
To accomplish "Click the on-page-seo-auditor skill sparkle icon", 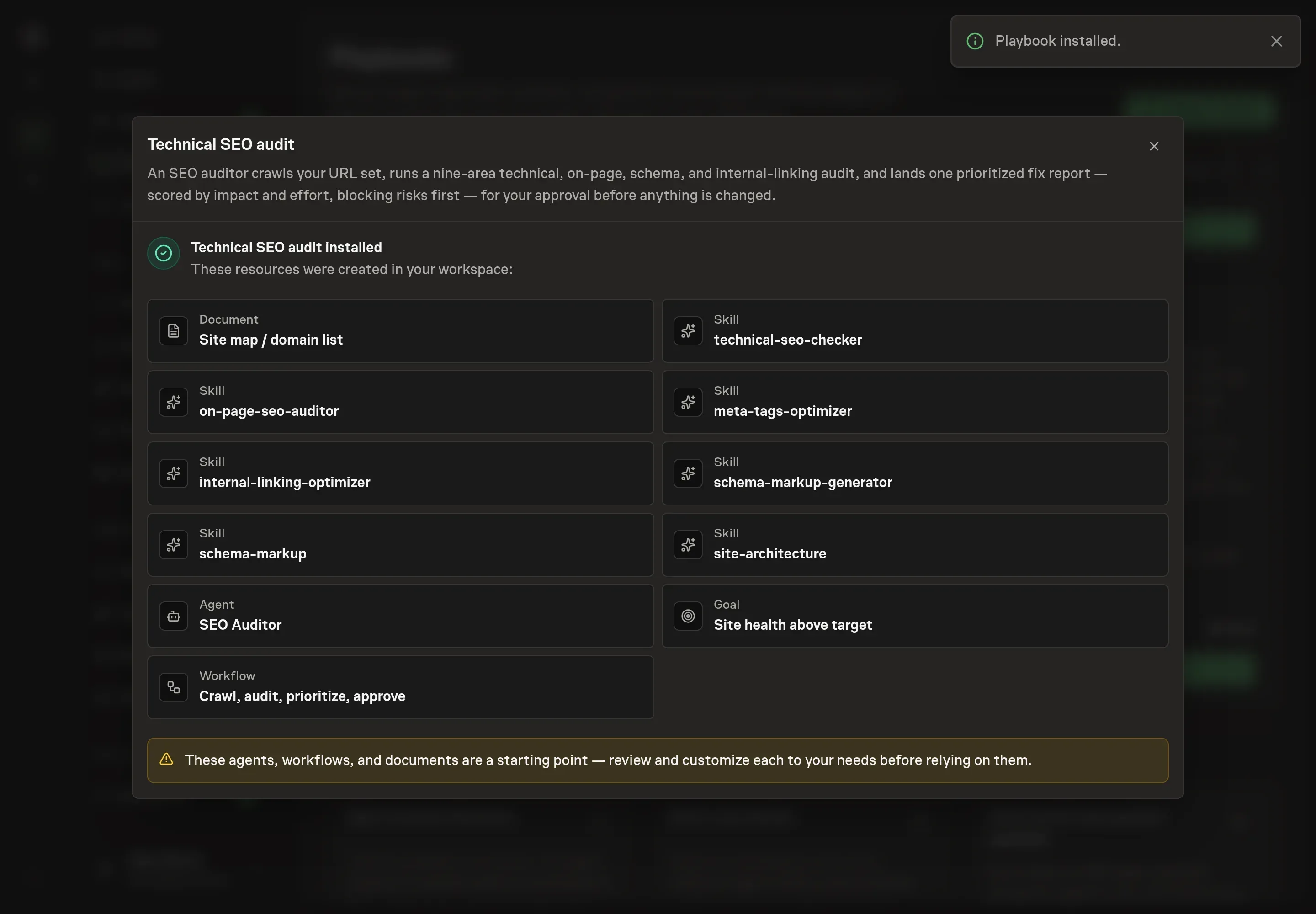I will pyautogui.click(x=174, y=402).
